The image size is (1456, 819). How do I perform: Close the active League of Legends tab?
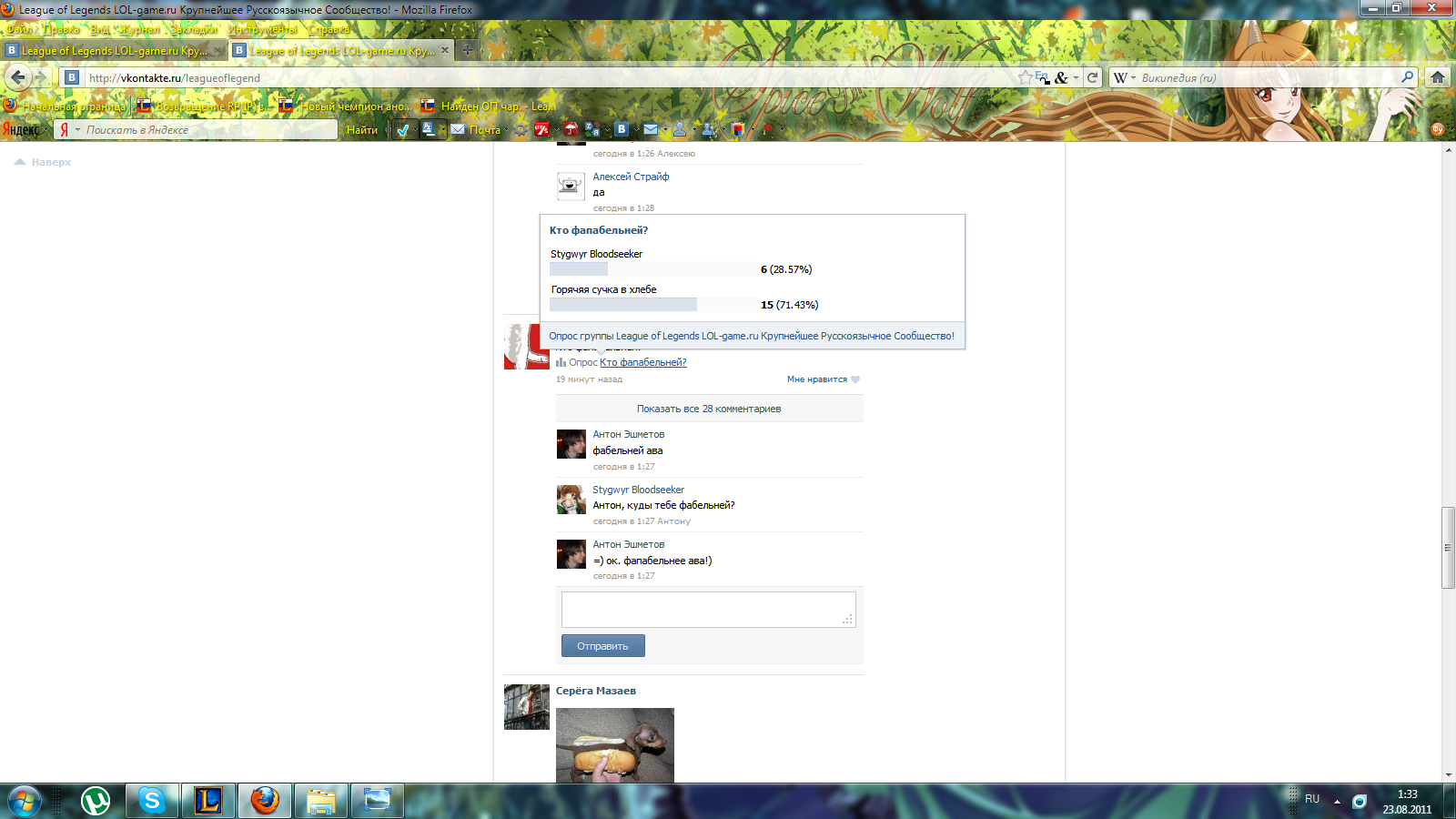pos(445,50)
